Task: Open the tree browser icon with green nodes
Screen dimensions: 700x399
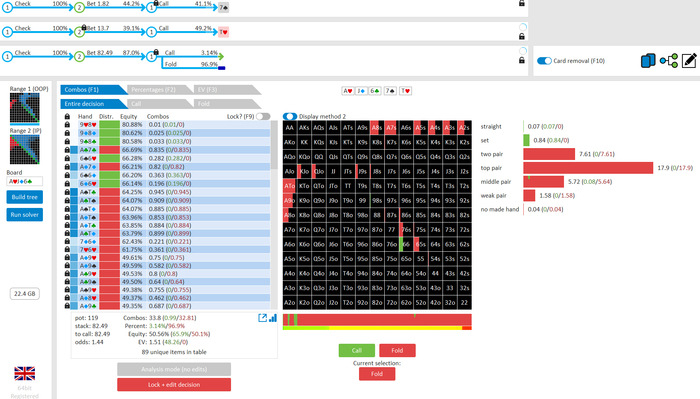Action: tap(669, 61)
